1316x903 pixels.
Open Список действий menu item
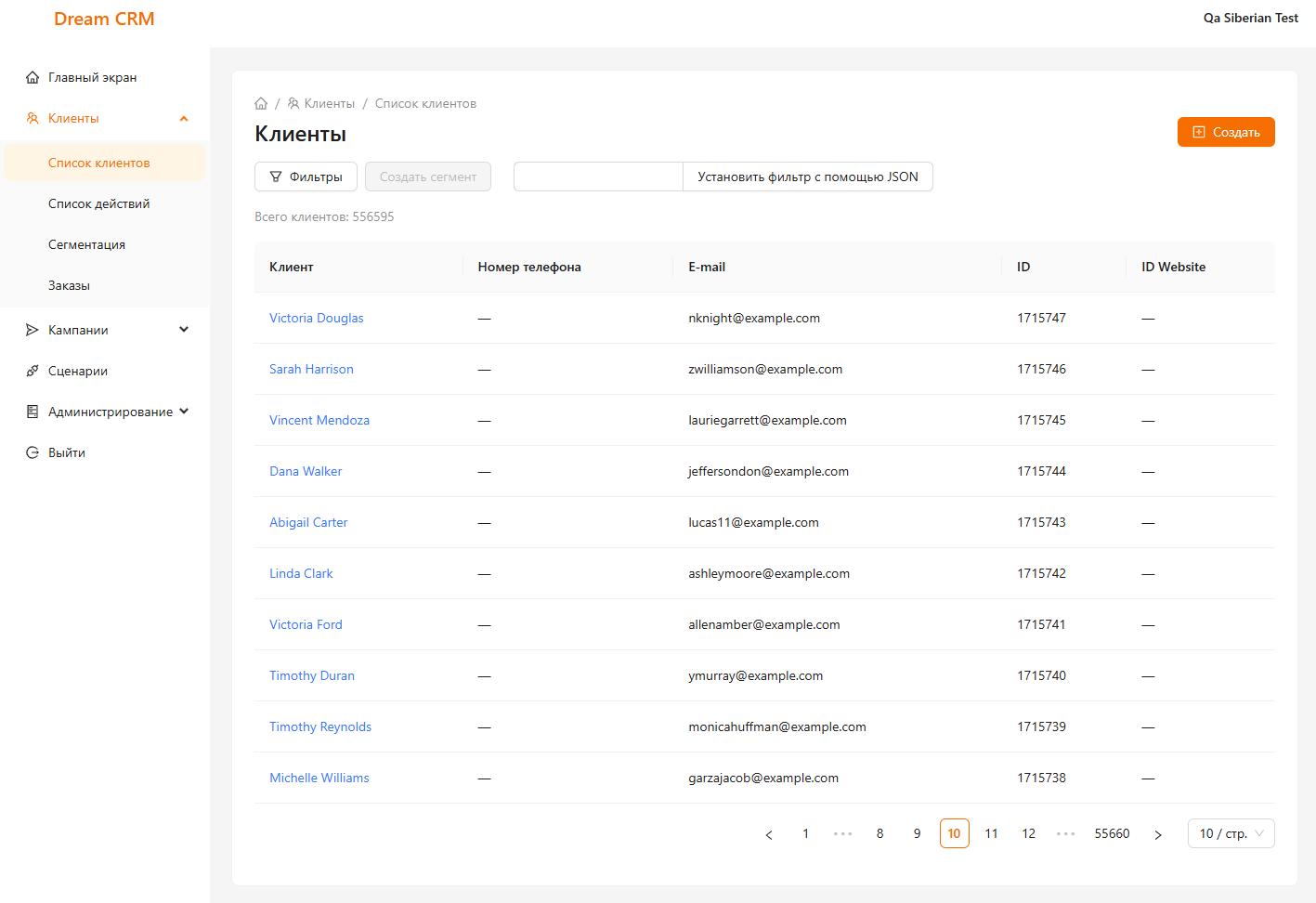(x=105, y=203)
